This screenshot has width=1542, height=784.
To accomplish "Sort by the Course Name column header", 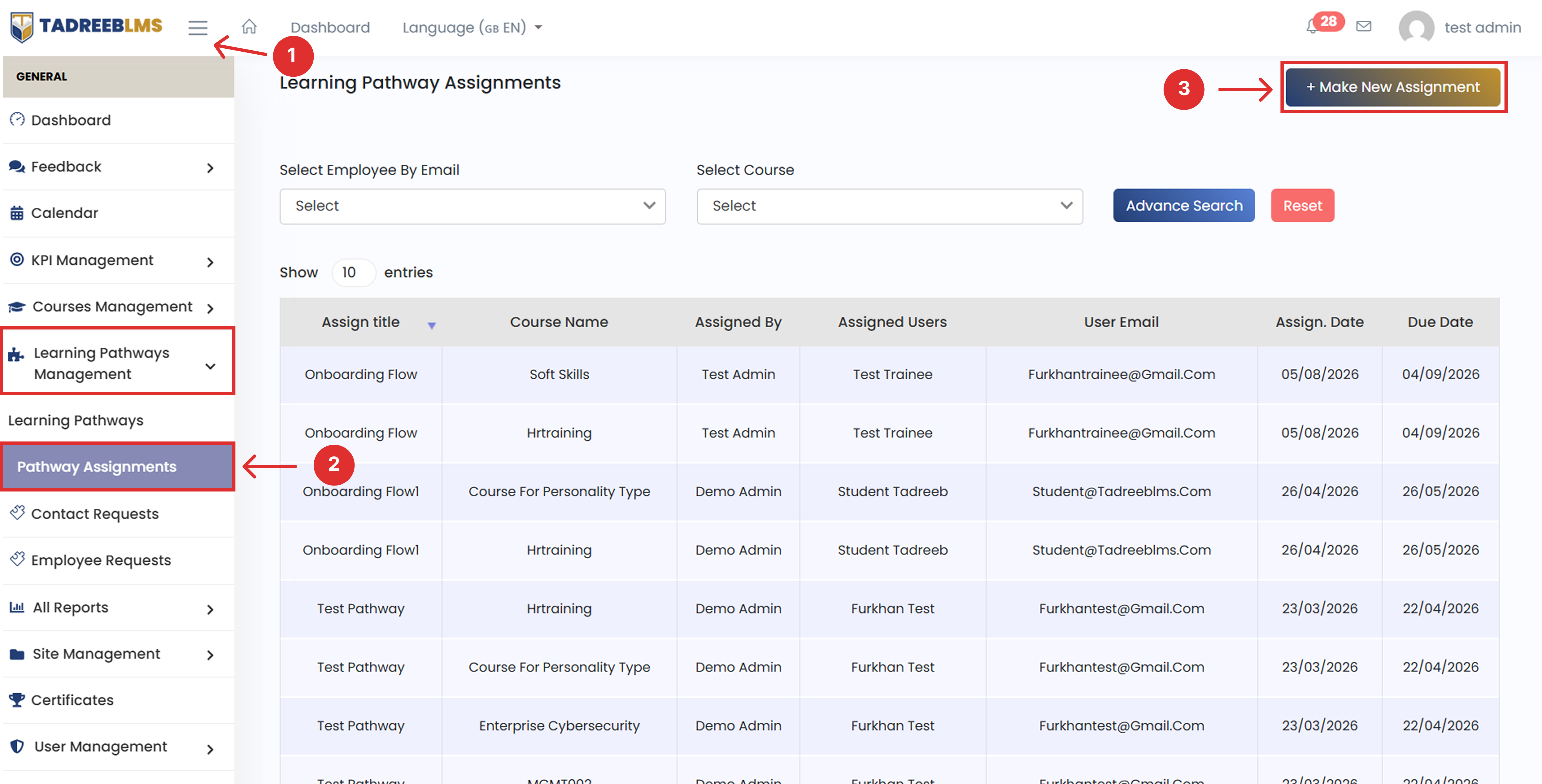I will [559, 322].
